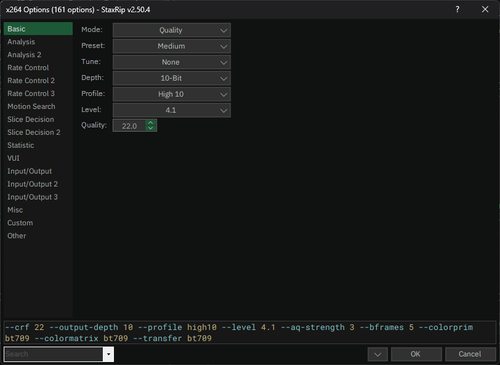Focus the Search input box
Screen dimensions: 500x365
(53, 354)
